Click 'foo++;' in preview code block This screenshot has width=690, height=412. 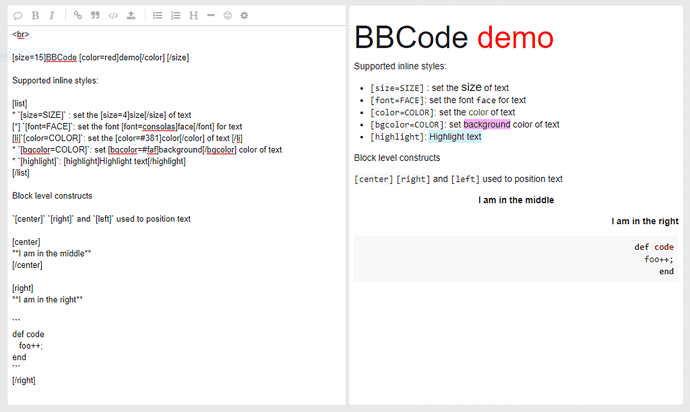[659, 259]
